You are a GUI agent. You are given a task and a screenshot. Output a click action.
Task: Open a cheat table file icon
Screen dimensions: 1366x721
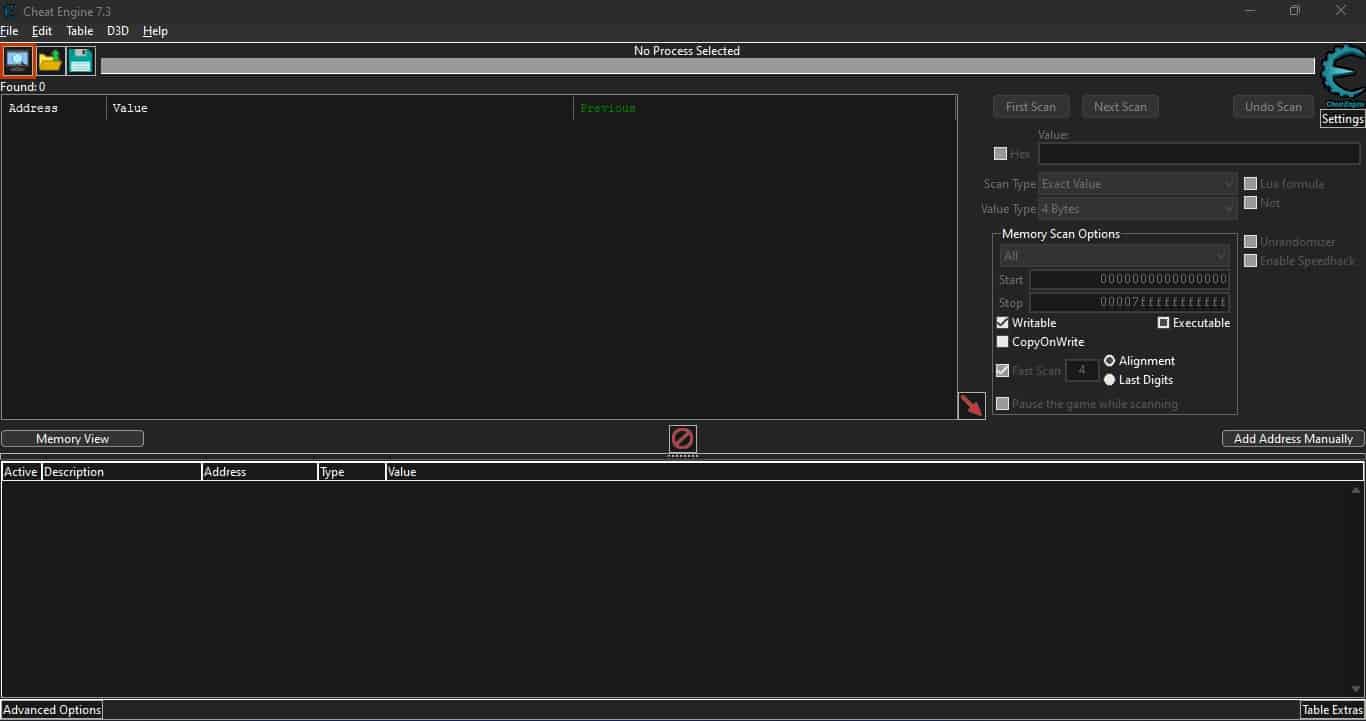click(x=50, y=61)
